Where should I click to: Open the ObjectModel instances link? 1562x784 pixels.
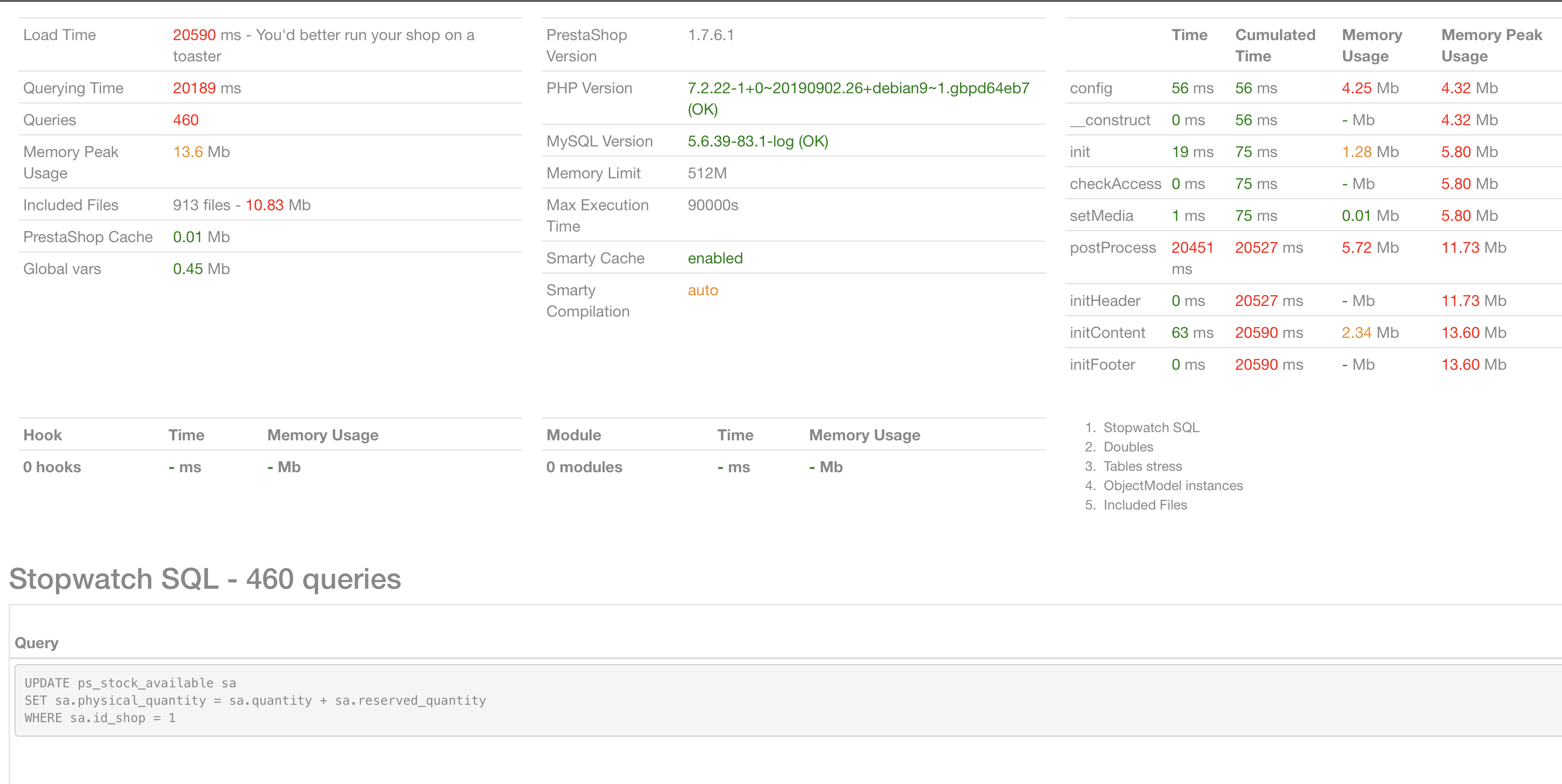click(x=1172, y=485)
